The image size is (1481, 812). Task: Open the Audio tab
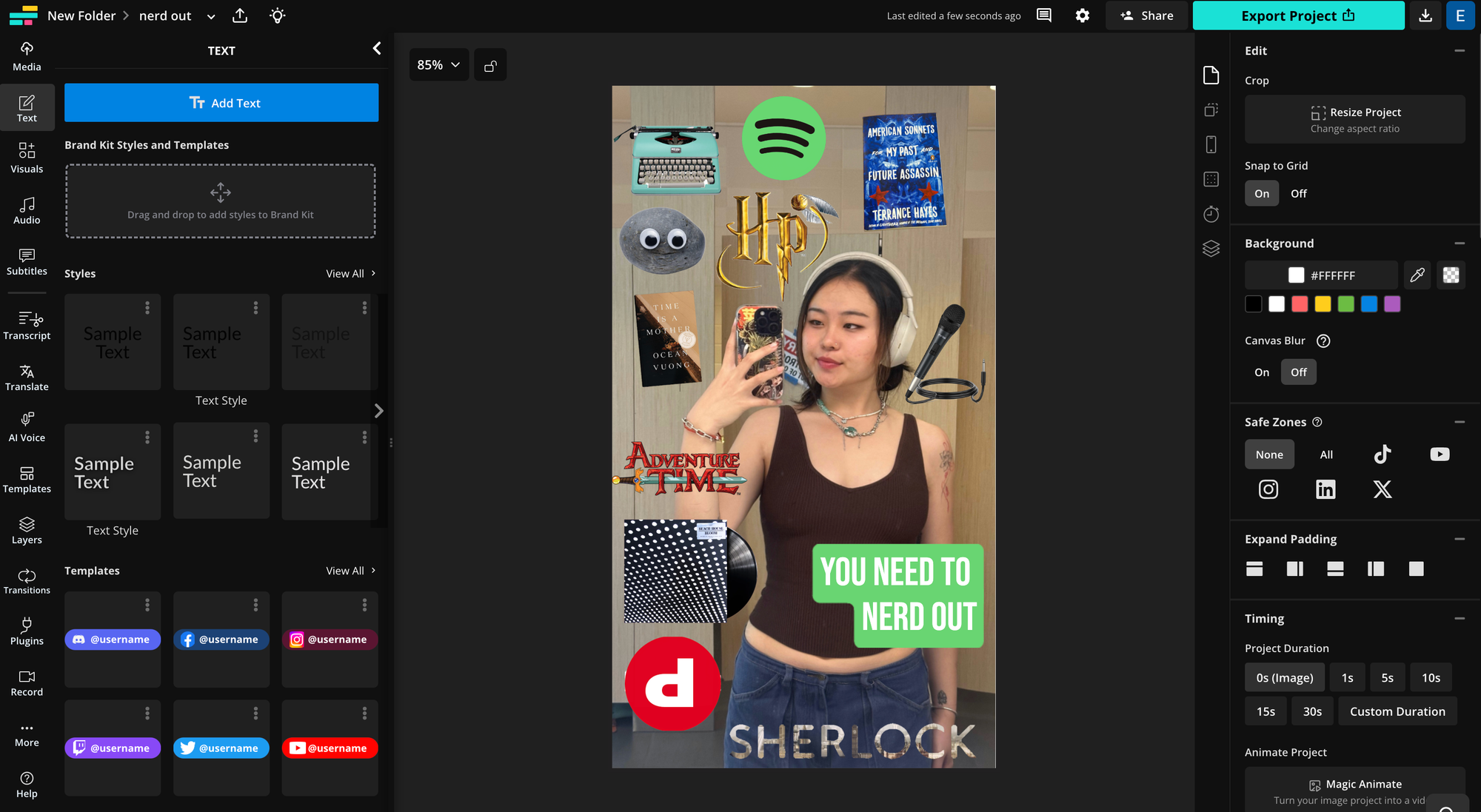[27, 209]
